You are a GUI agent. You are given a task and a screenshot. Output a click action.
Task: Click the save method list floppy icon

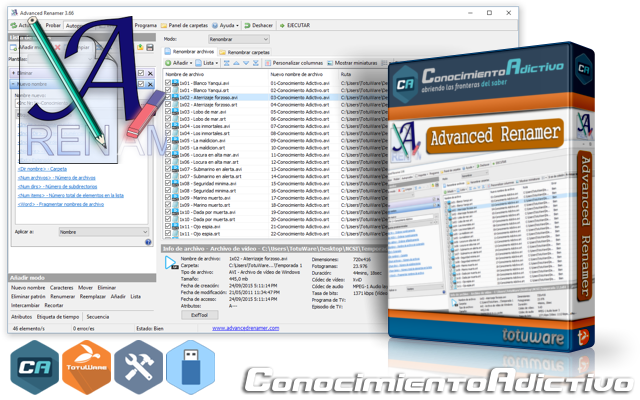coord(150,47)
